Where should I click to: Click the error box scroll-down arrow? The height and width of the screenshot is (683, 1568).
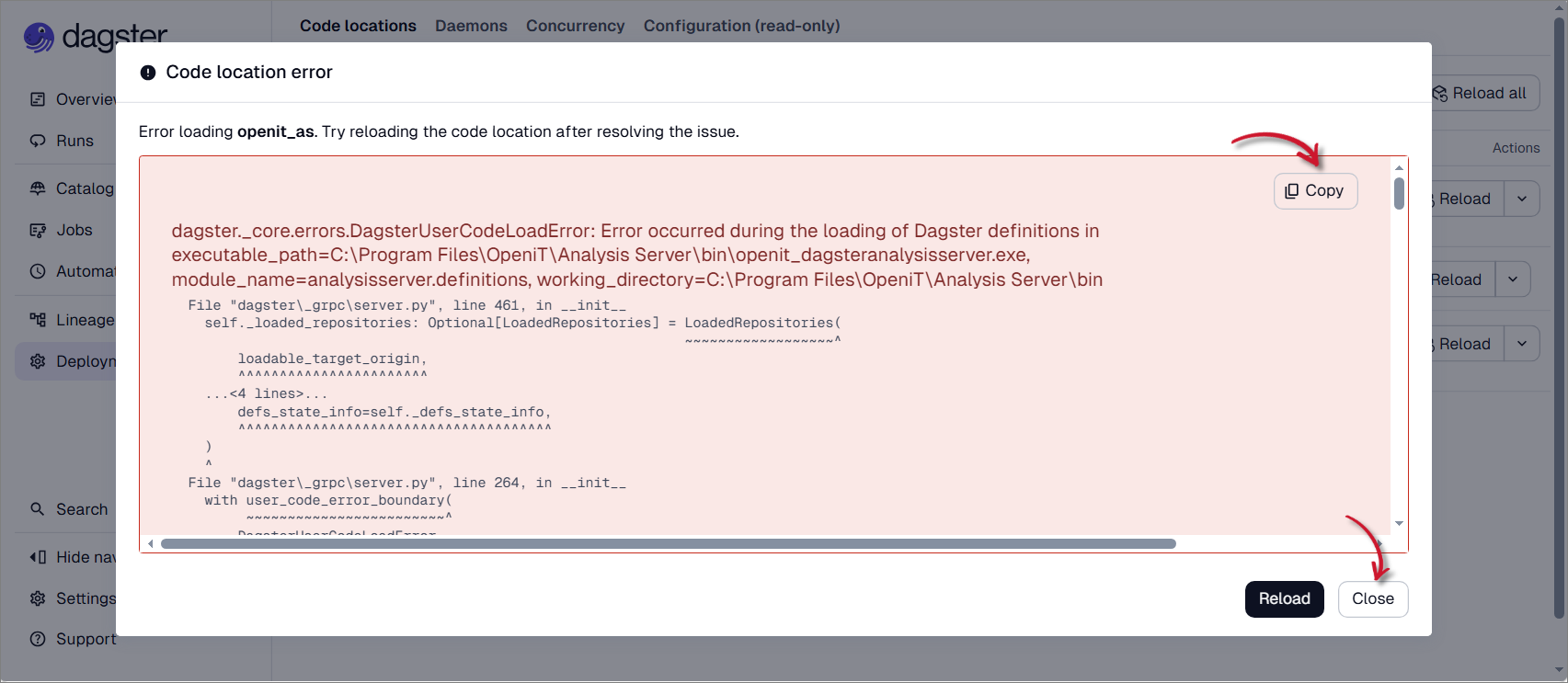[x=1399, y=524]
